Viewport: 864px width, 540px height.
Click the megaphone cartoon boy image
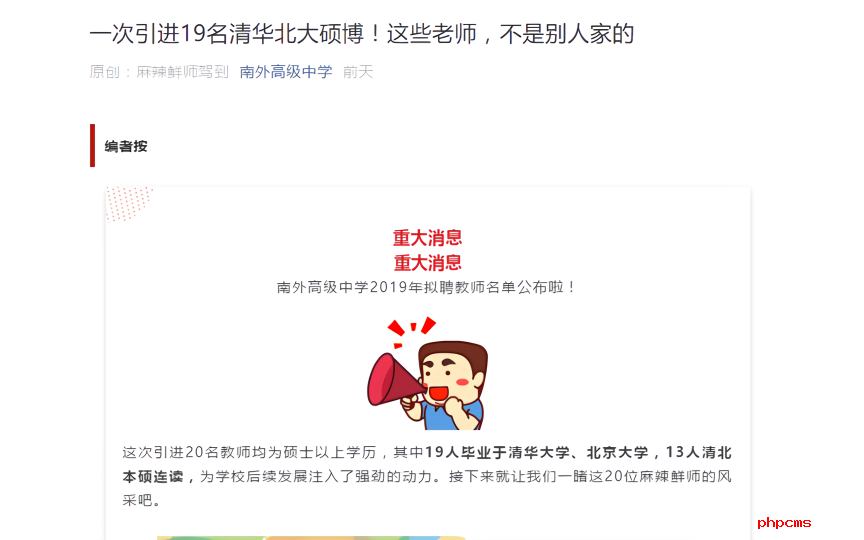[428, 373]
